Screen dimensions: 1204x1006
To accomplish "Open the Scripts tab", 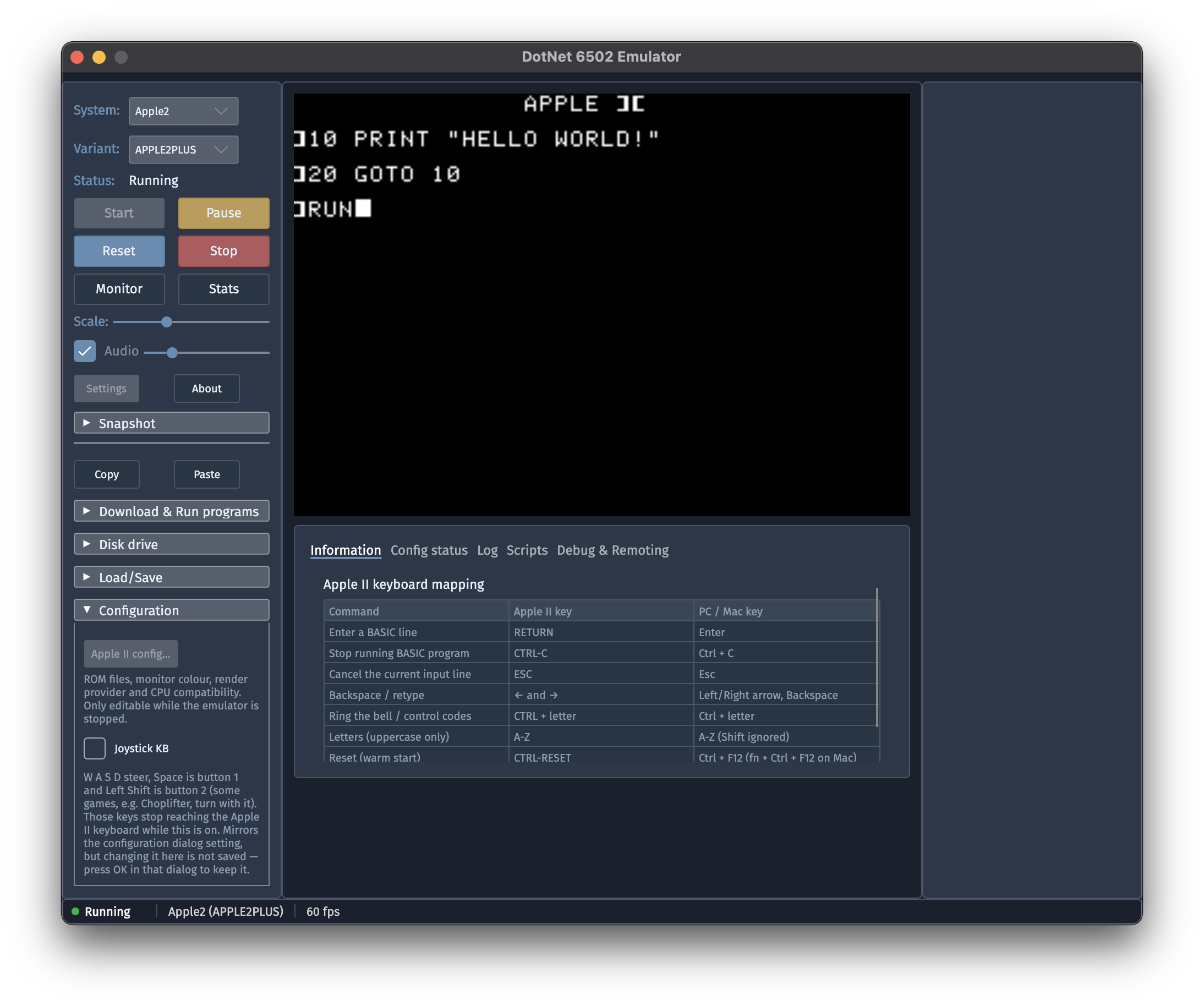I will click(527, 550).
